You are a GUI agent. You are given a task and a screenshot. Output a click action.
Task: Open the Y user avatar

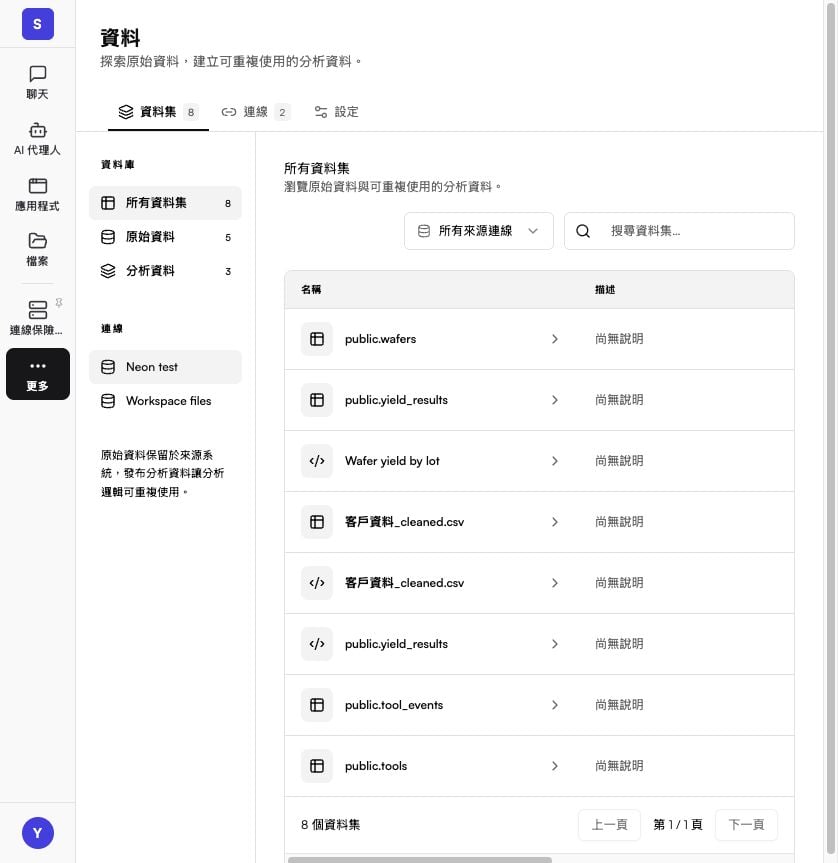[37, 833]
